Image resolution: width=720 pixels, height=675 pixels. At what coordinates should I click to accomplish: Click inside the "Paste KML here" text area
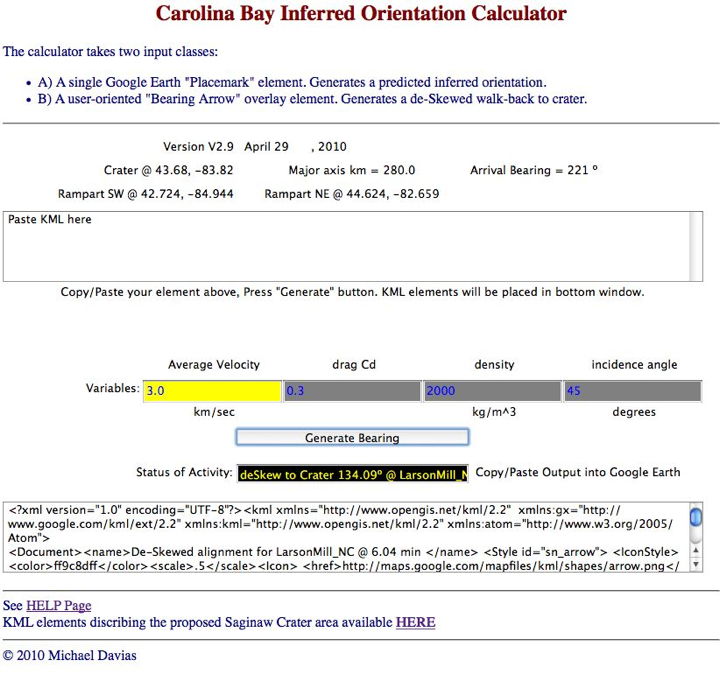coord(345,246)
